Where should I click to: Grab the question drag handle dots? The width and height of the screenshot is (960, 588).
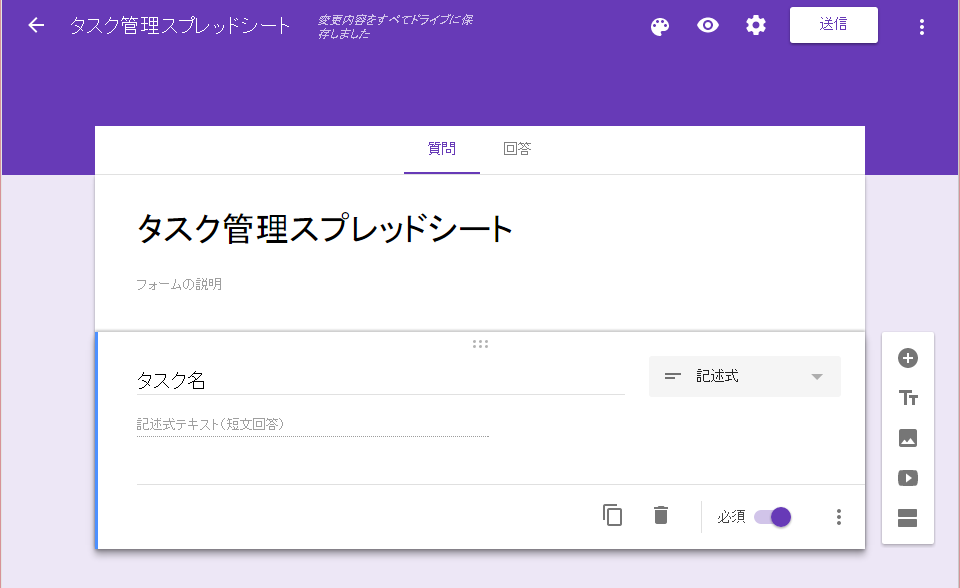(480, 344)
